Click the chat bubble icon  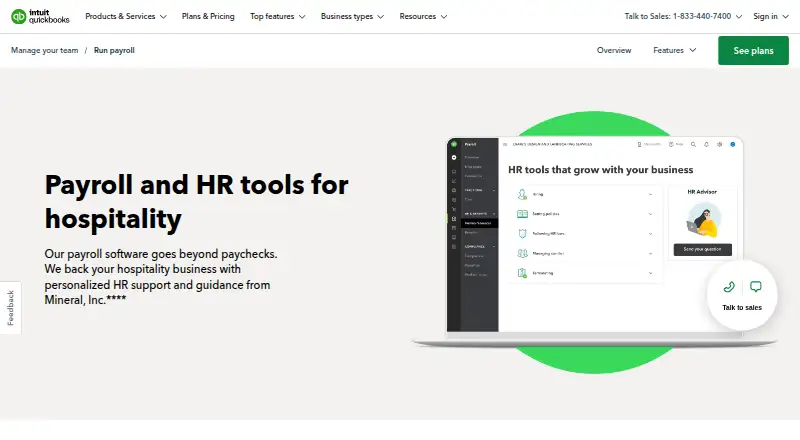pos(756,287)
